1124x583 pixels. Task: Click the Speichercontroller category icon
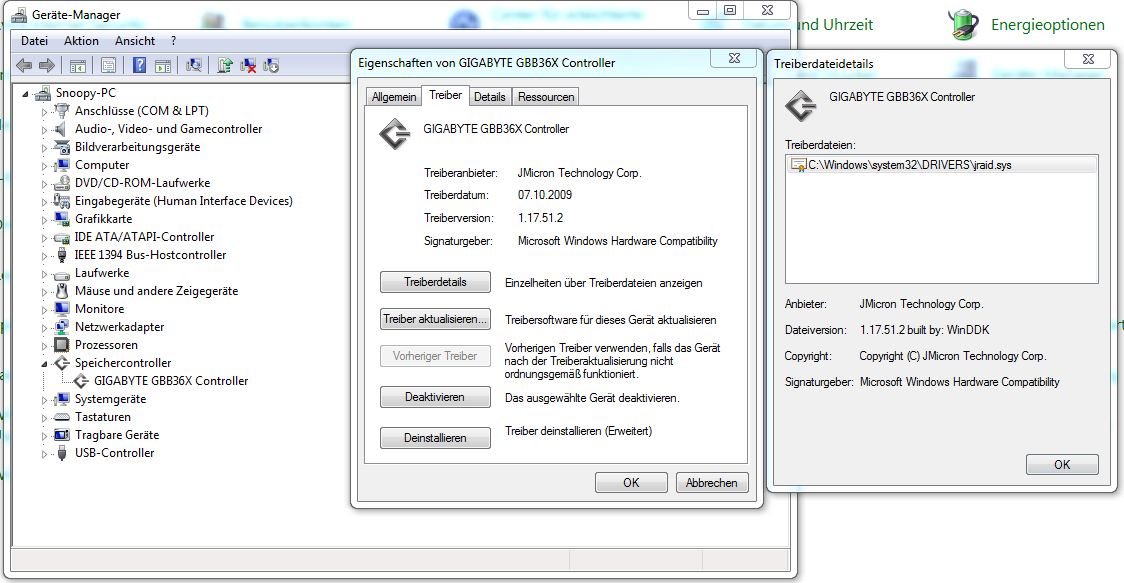62,363
